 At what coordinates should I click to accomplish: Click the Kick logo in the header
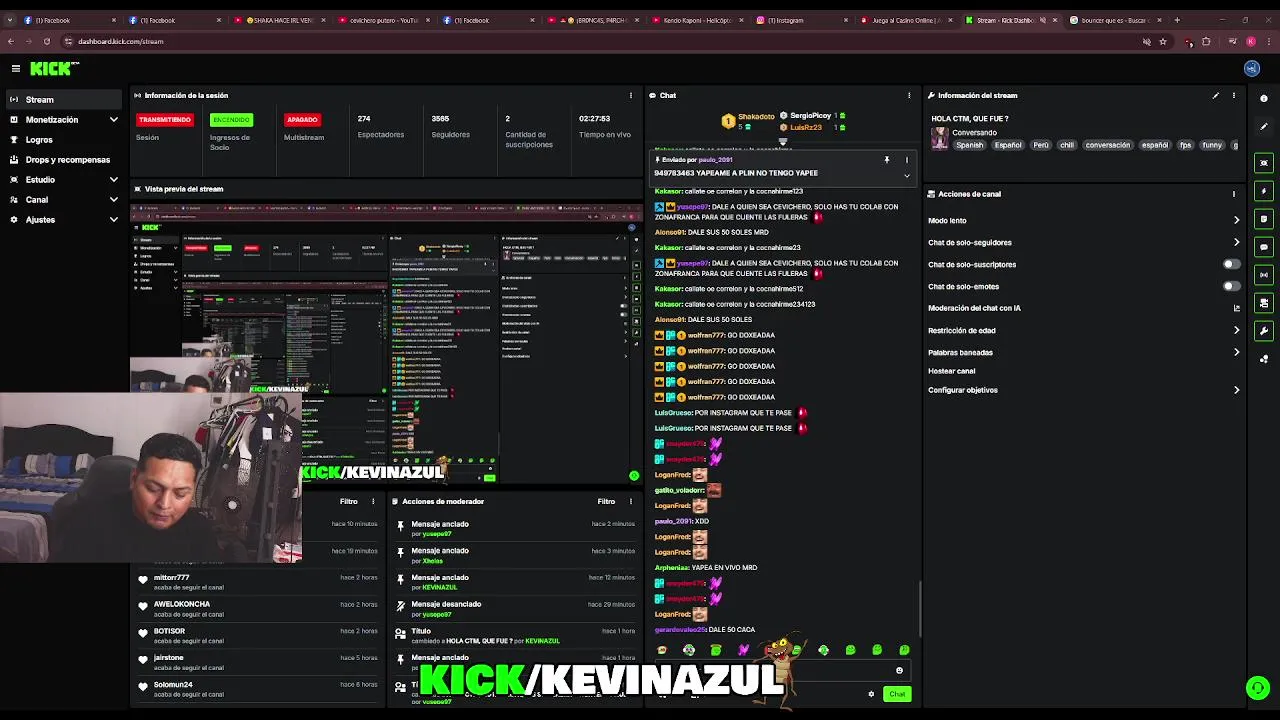tap(53, 68)
